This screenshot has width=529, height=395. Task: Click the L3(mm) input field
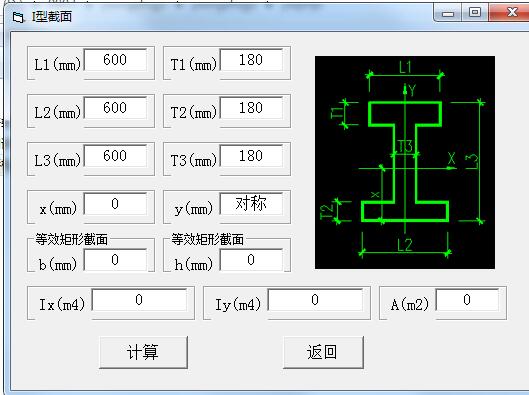click(x=115, y=156)
